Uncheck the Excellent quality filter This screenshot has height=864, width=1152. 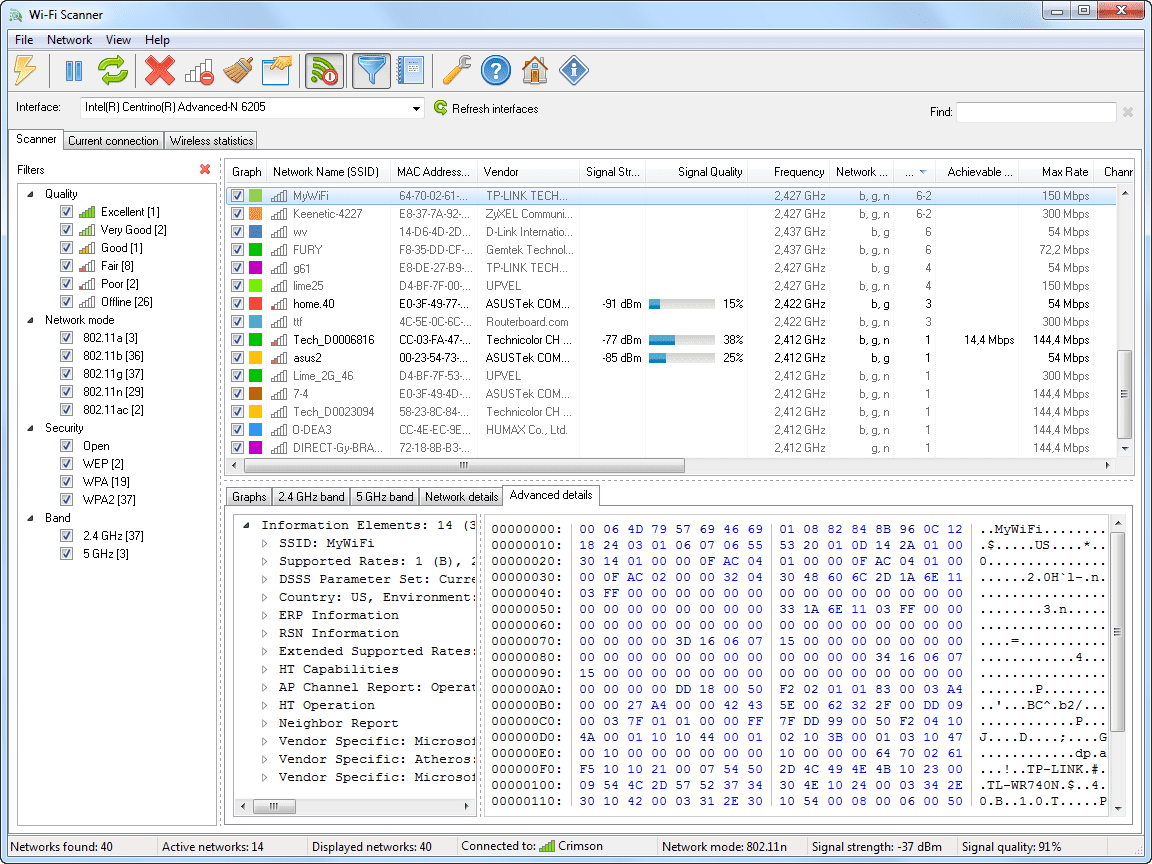(x=66, y=212)
